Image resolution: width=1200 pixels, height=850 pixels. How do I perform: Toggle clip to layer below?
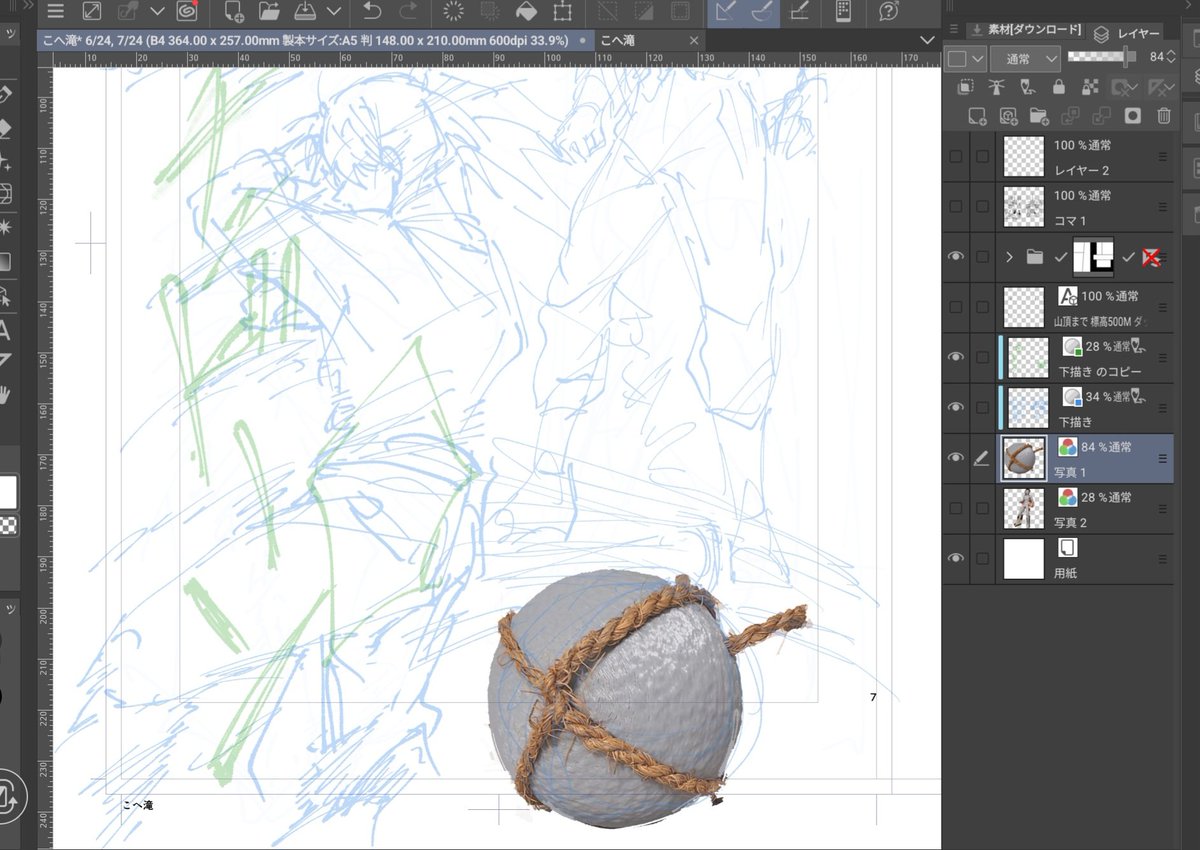coord(966,88)
